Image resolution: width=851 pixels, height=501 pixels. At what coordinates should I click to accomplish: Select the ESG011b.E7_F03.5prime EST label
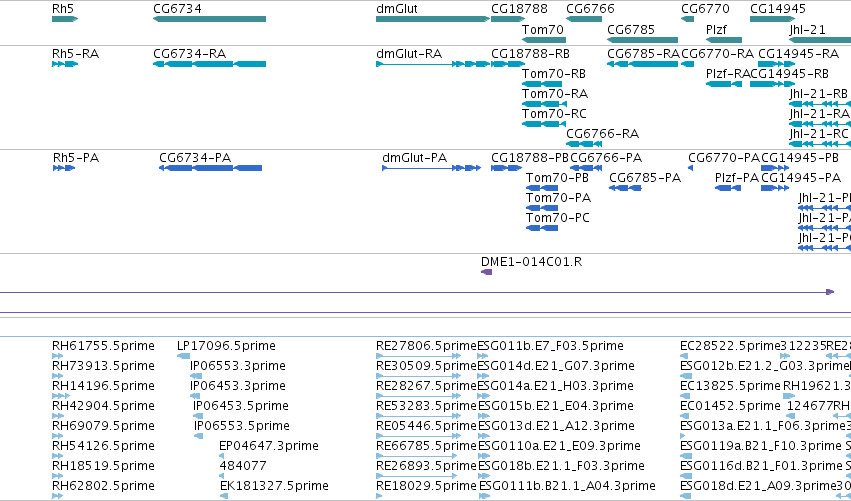click(550, 346)
